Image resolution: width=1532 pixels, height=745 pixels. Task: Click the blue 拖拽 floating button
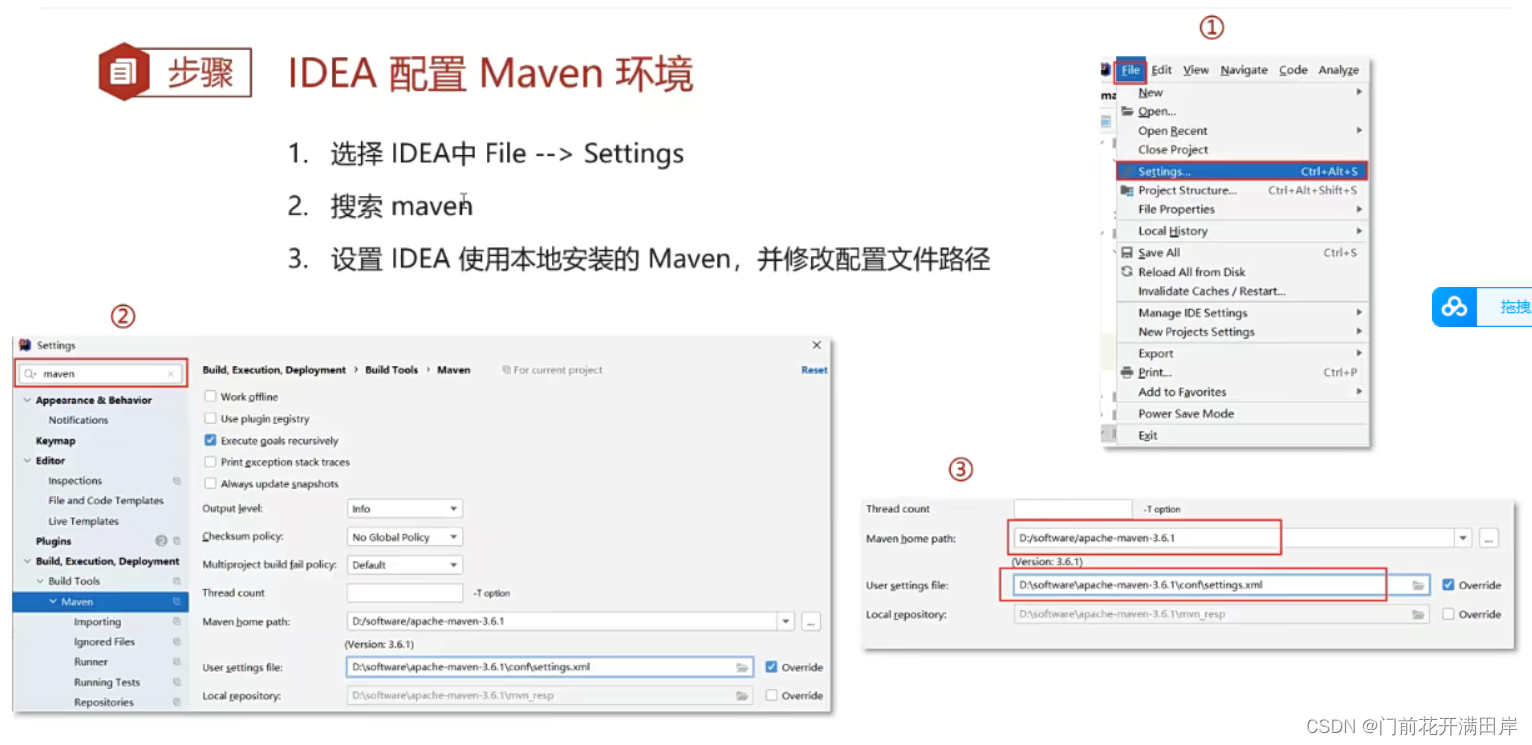(1482, 307)
